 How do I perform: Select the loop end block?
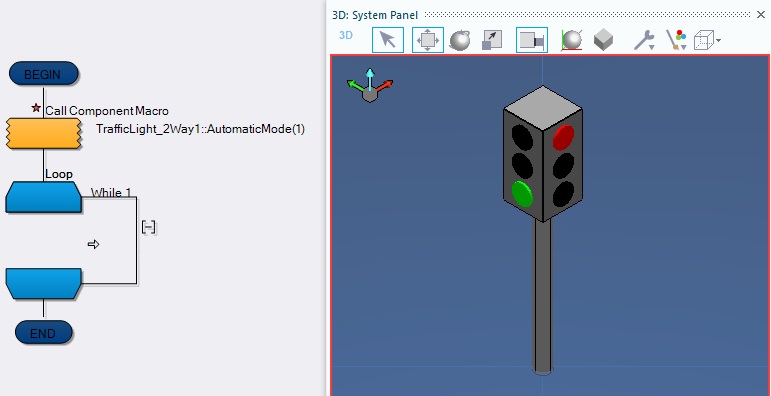(43, 284)
